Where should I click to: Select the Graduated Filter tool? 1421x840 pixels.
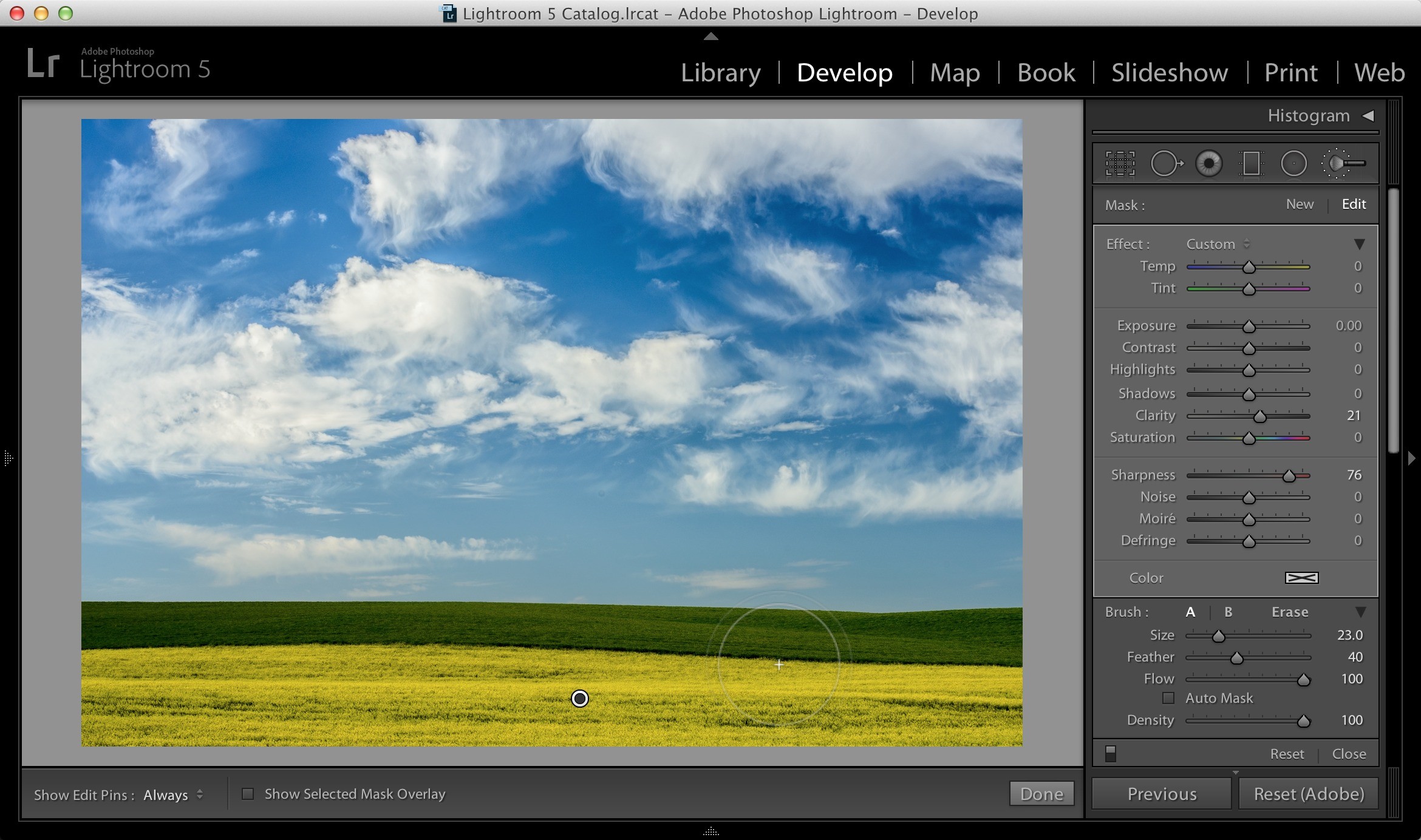[1251, 164]
